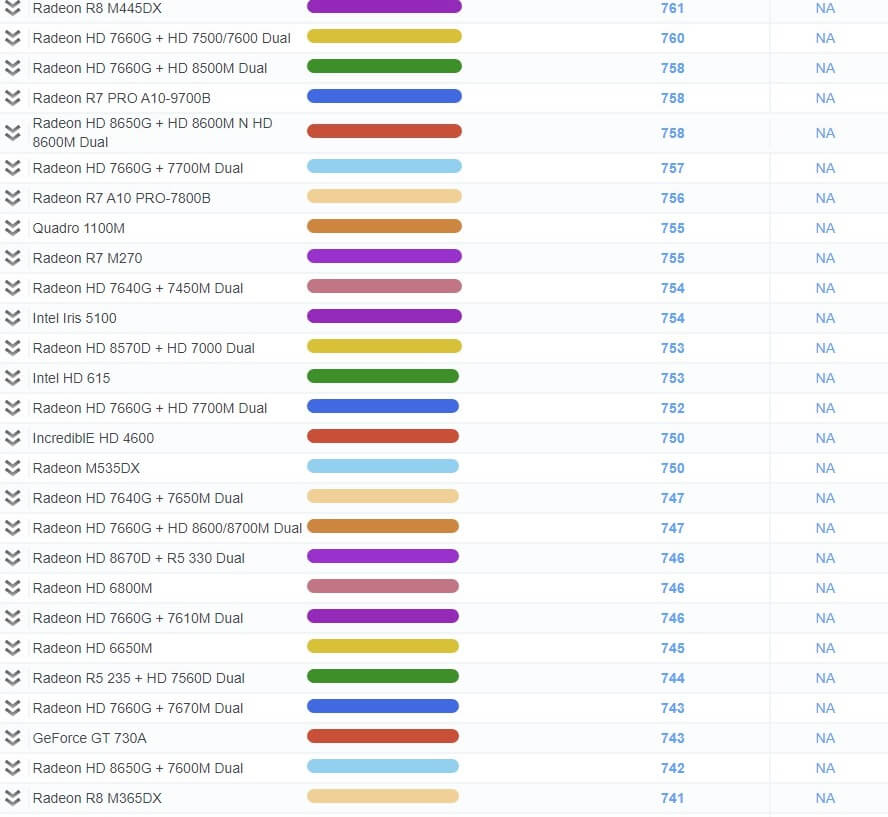Open the Radeon HD 6650M link

tap(92, 649)
